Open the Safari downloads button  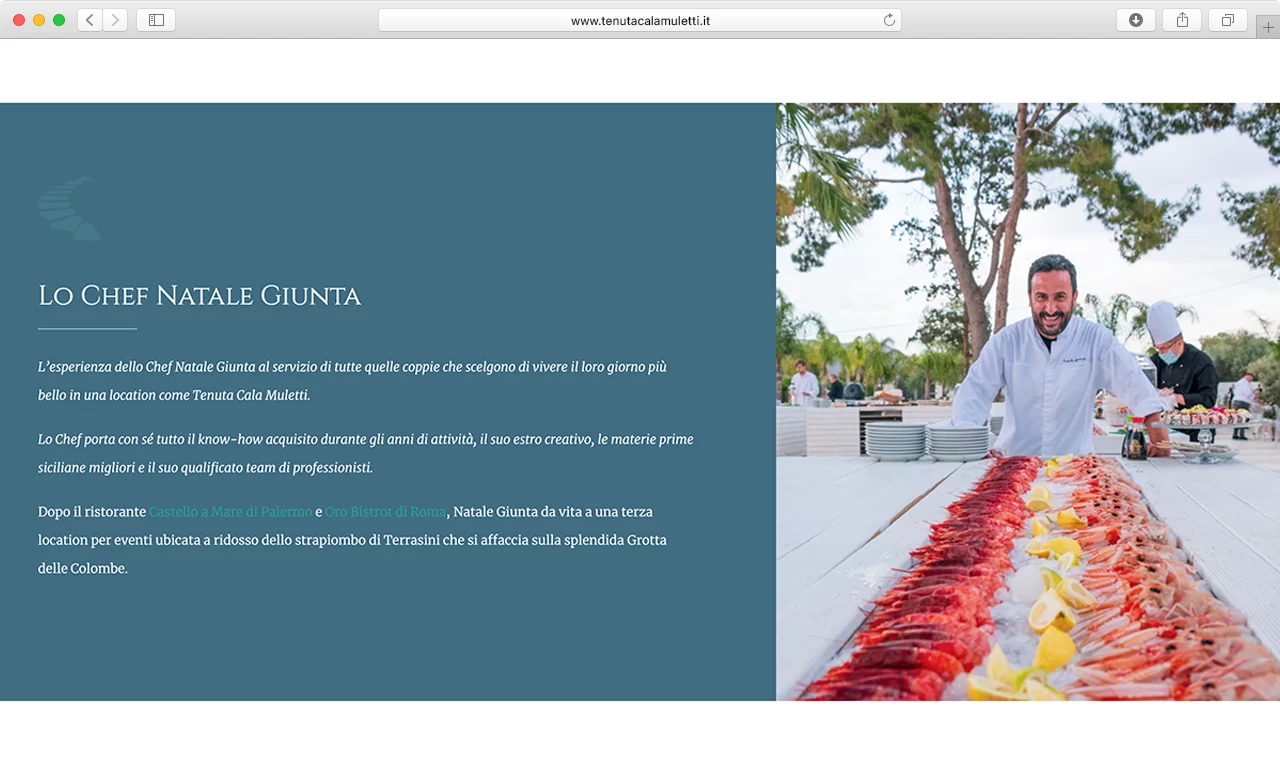[x=1136, y=20]
